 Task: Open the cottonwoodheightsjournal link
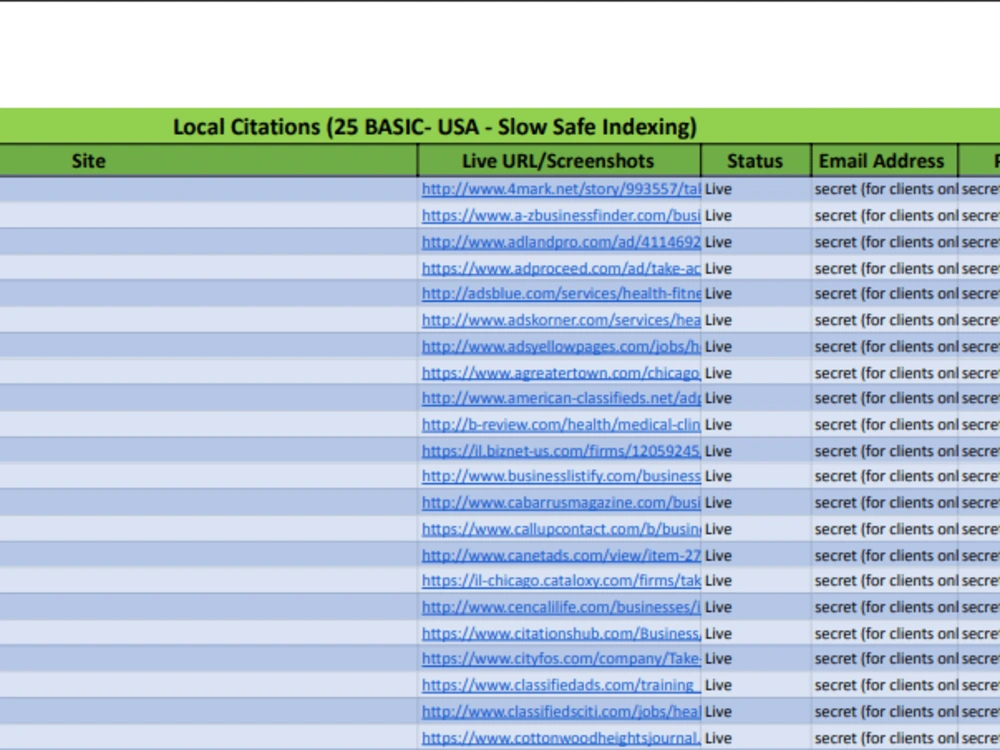(x=561, y=739)
